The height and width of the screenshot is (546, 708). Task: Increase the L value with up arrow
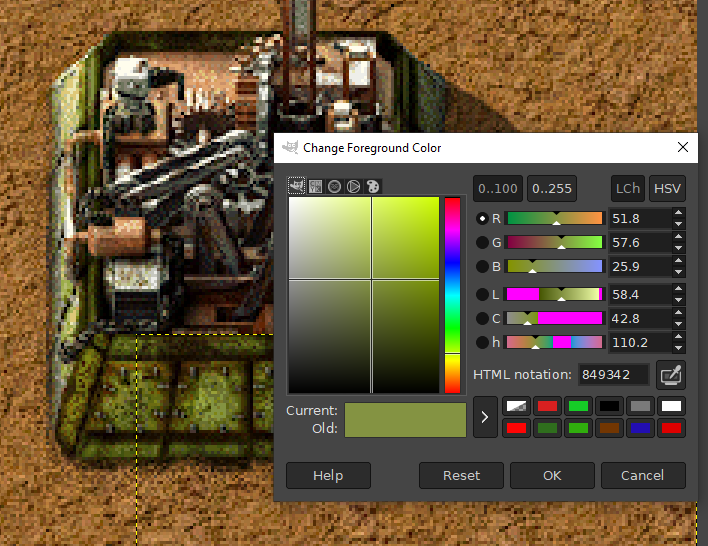pyautogui.click(x=678, y=289)
